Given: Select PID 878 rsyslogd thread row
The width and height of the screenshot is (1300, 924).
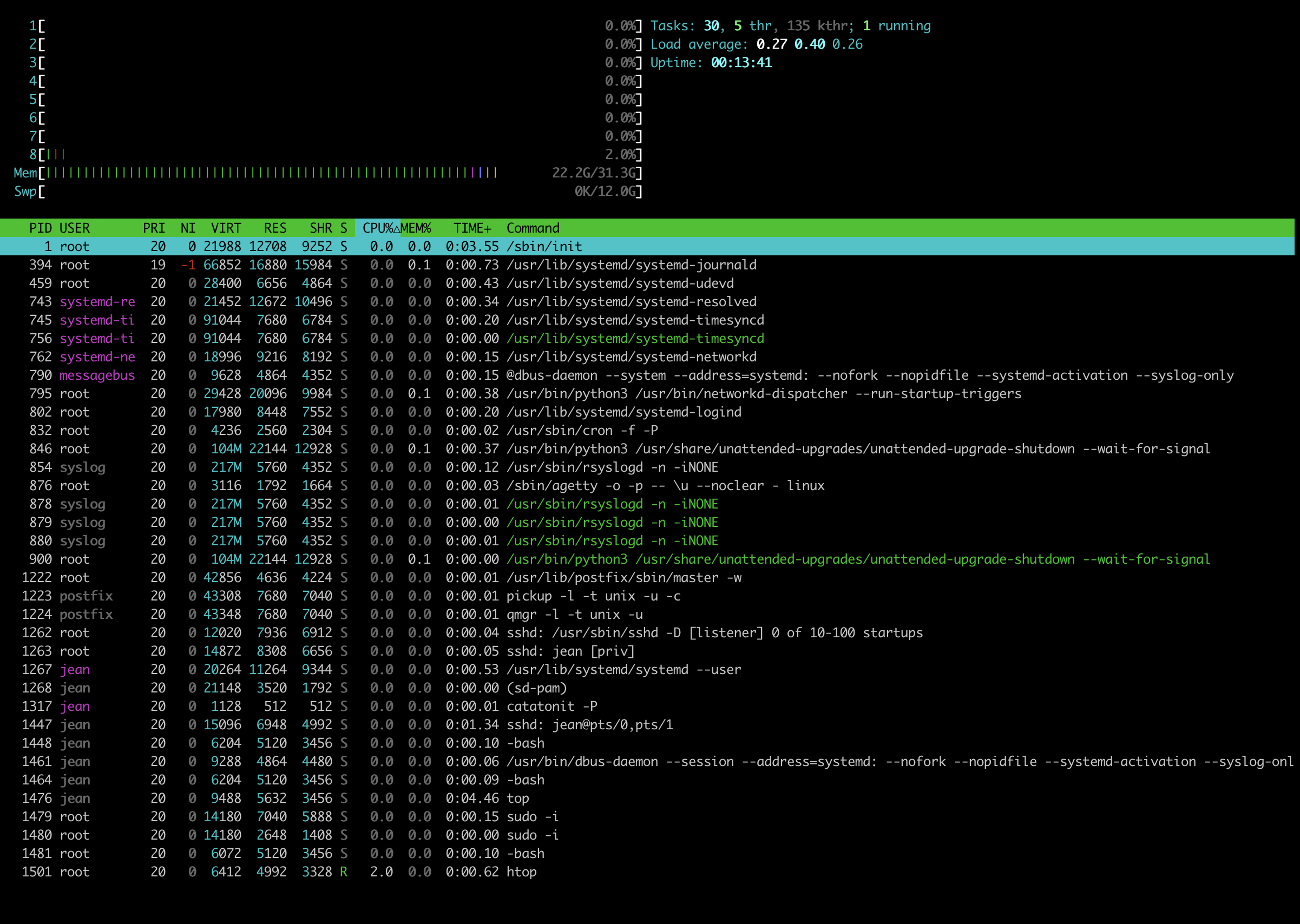Looking at the screenshot, I should 647,504.
